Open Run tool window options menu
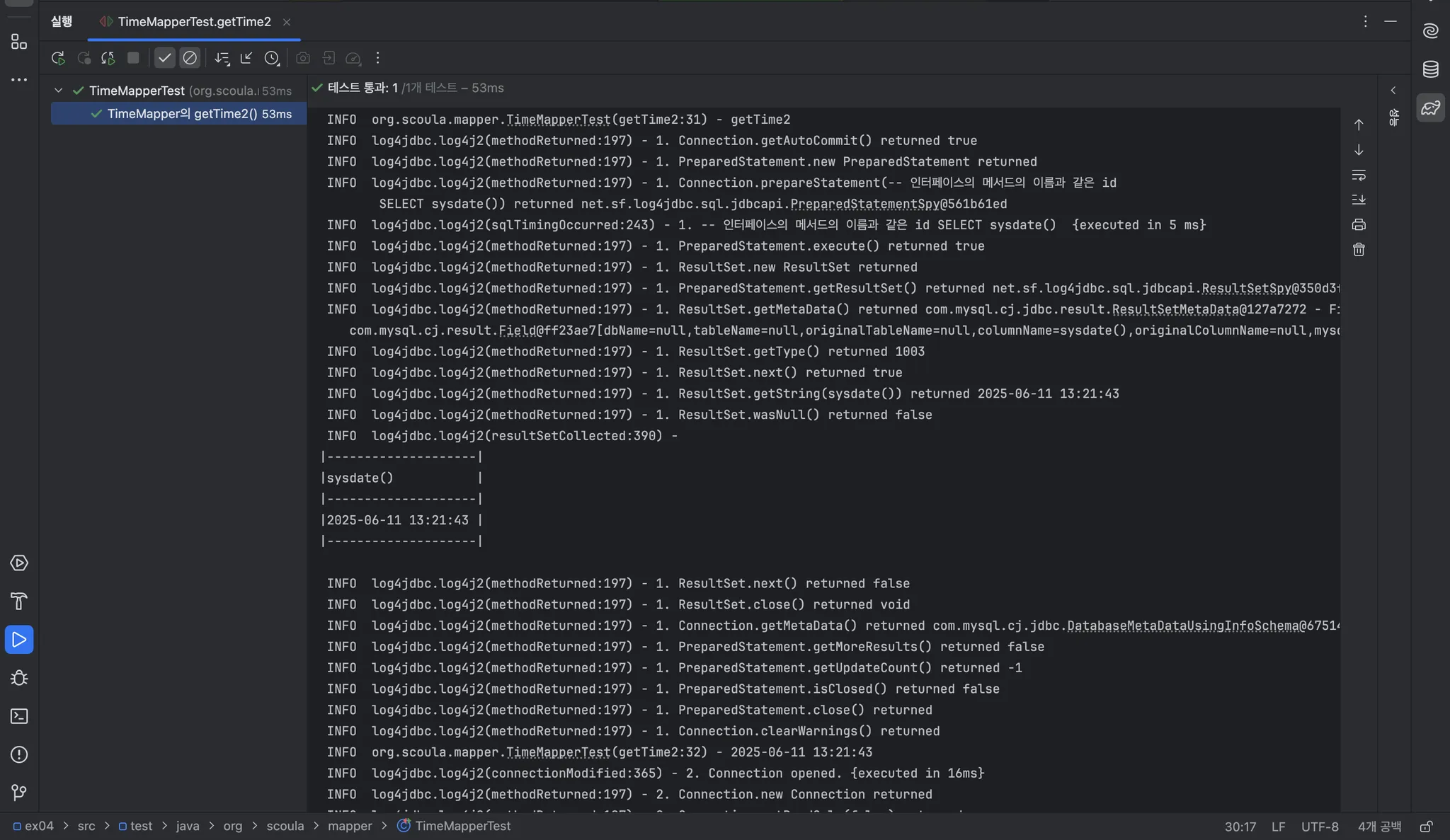This screenshot has height=840, width=1450. click(1365, 21)
